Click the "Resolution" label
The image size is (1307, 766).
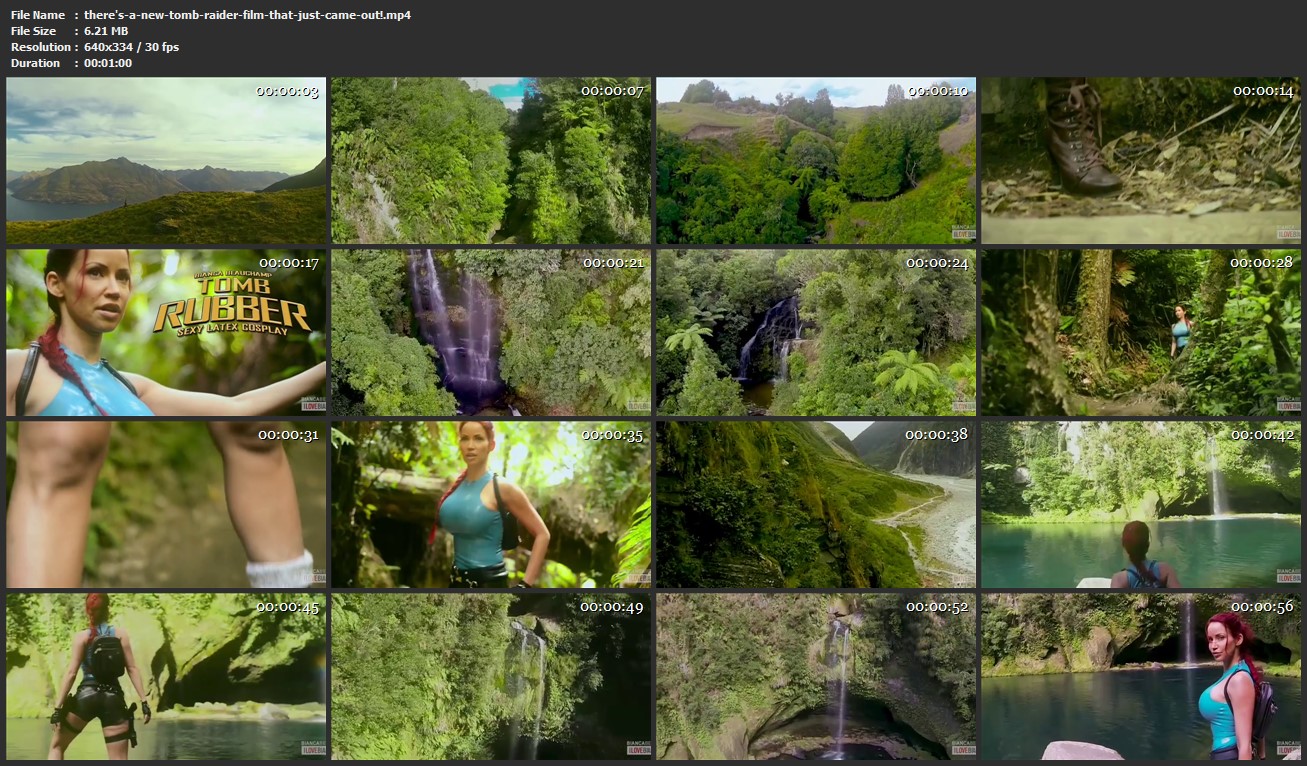[41, 47]
